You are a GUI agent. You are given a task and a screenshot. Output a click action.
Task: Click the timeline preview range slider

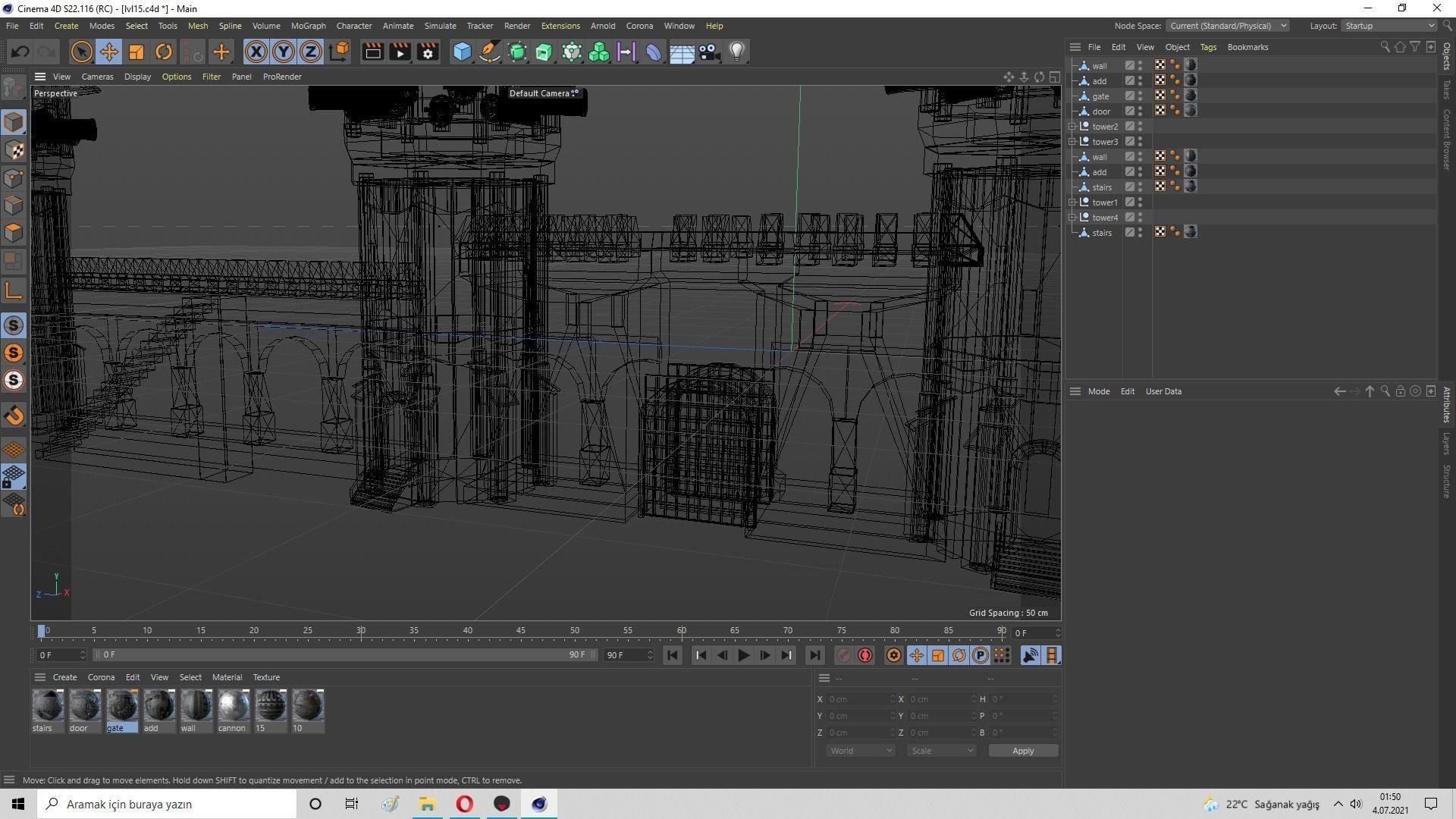click(x=345, y=654)
